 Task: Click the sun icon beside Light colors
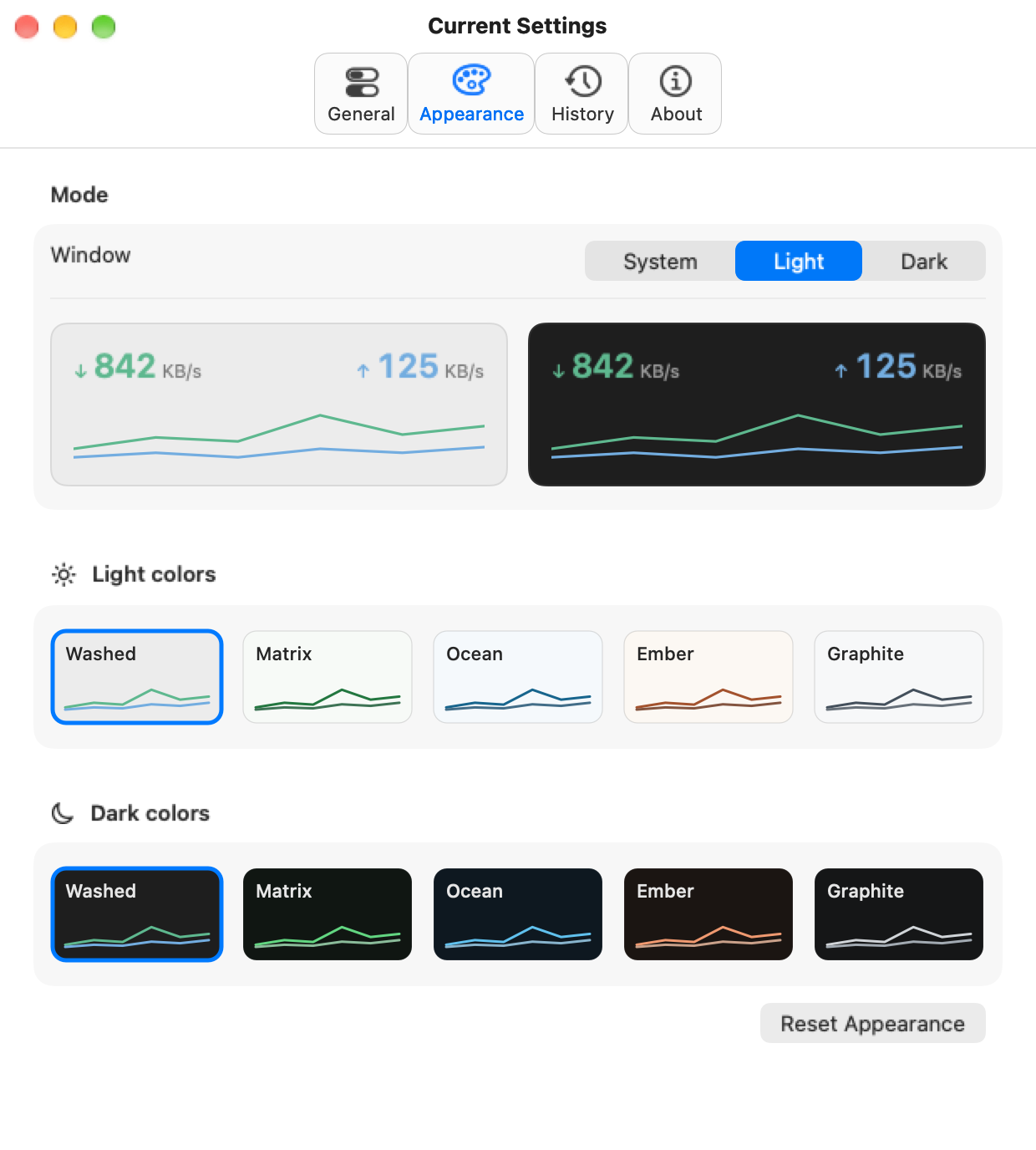tap(63, 575)
